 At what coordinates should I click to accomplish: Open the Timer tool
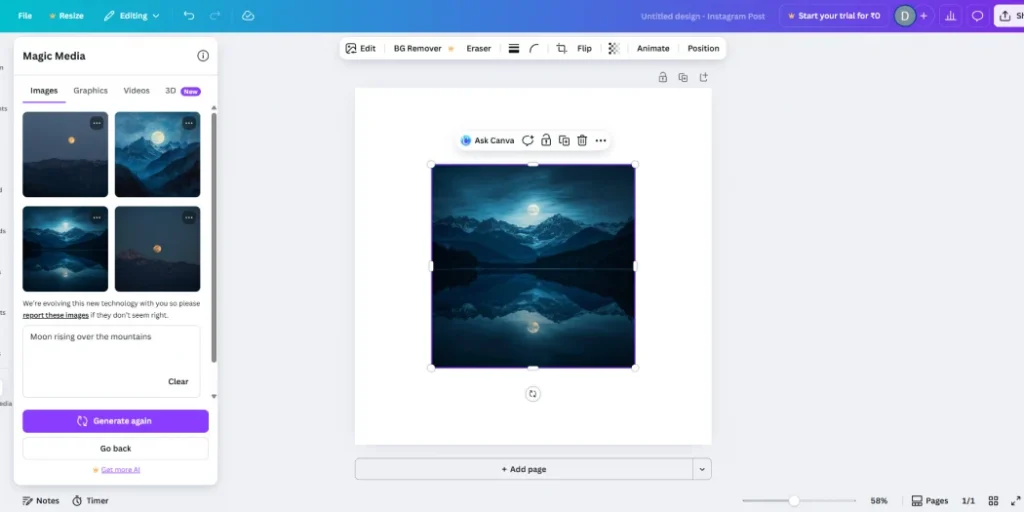pyautogui.click(x=90, y=501)
